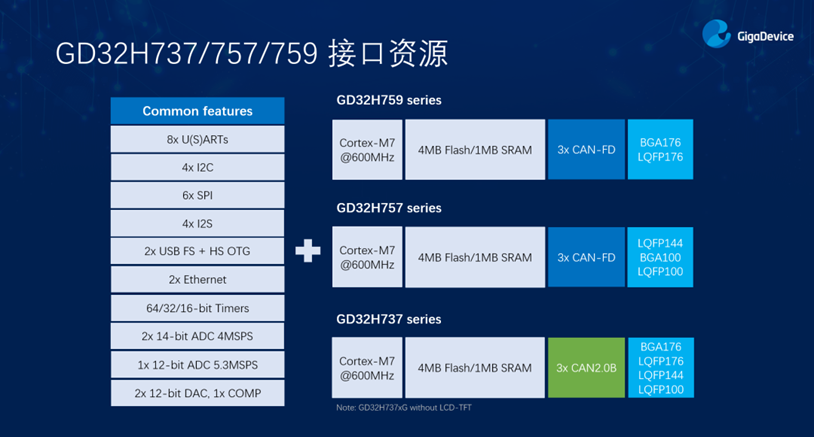Select the Common features header
The image size is (814, 437).
197,111
